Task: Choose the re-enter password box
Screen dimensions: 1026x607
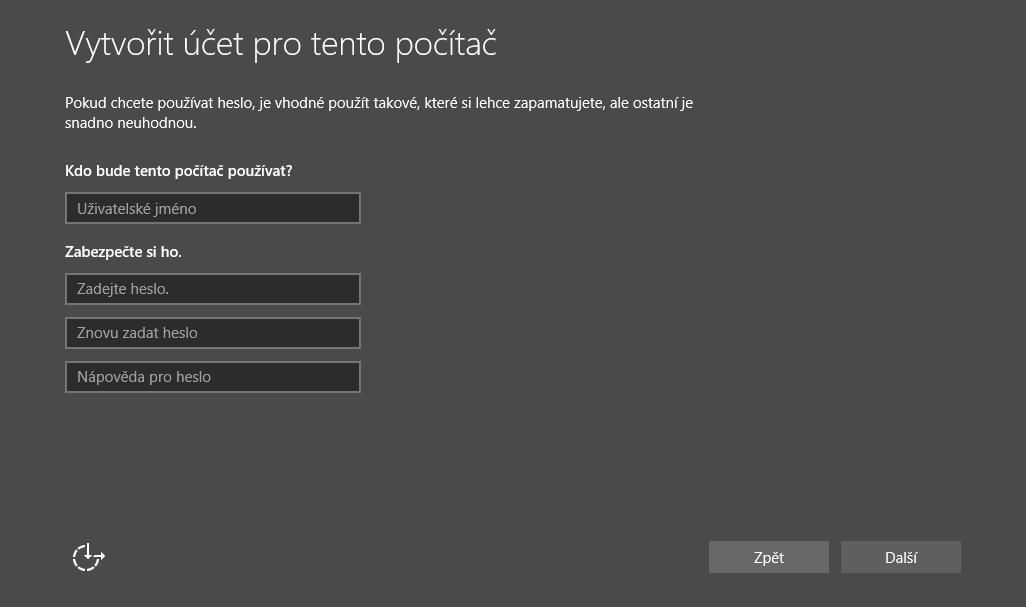Action: tap(213, 333)
